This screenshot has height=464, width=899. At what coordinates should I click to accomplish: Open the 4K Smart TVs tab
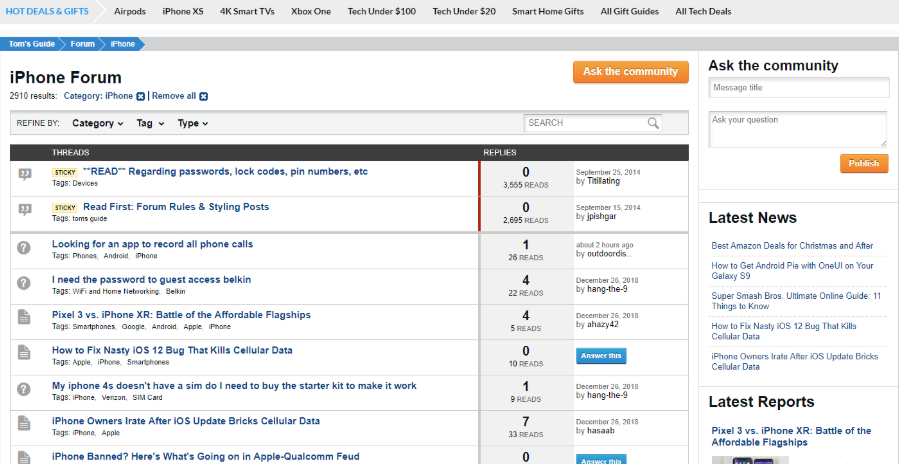click(x=247, y=11)
